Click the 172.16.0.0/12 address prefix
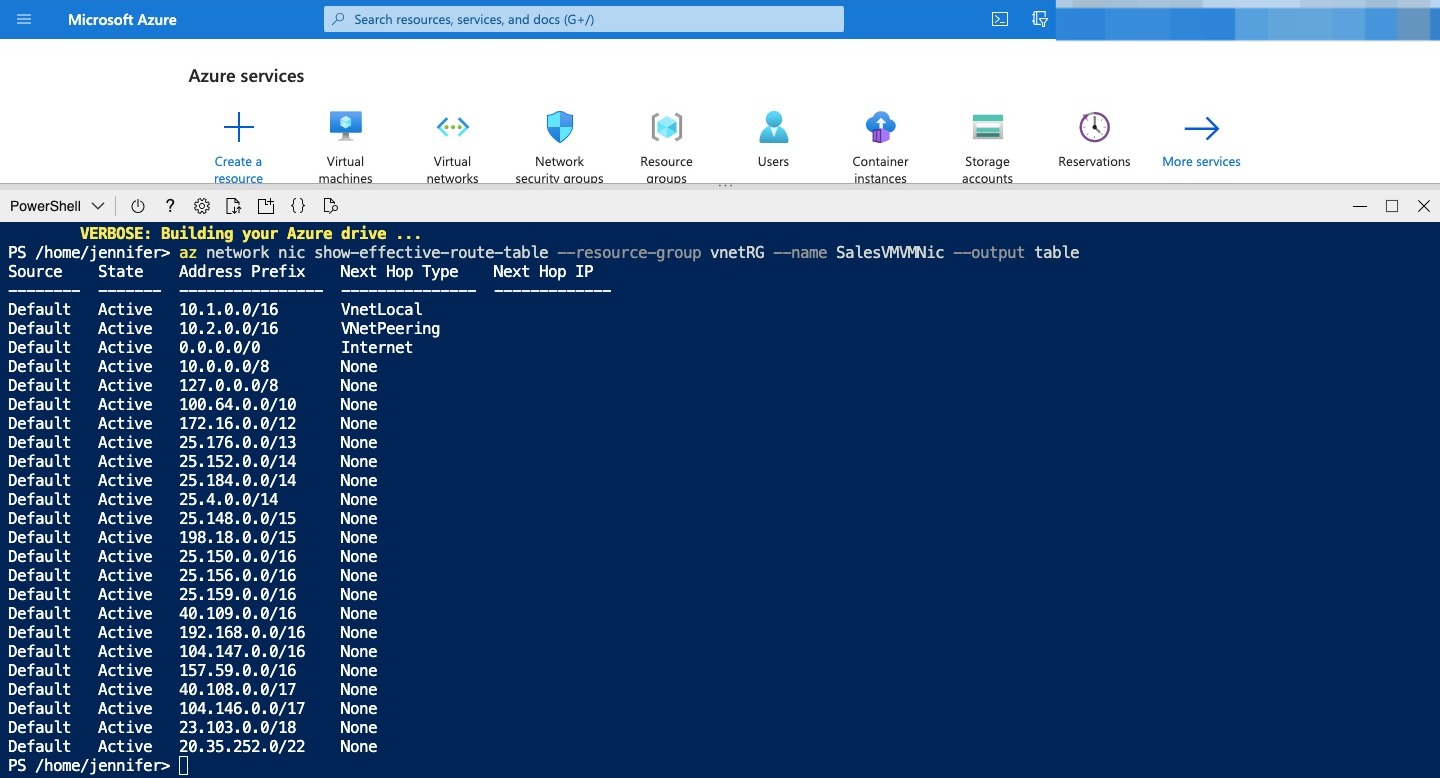The width and height of the screenshot is (1440, 778). click(x=238, y=424)
